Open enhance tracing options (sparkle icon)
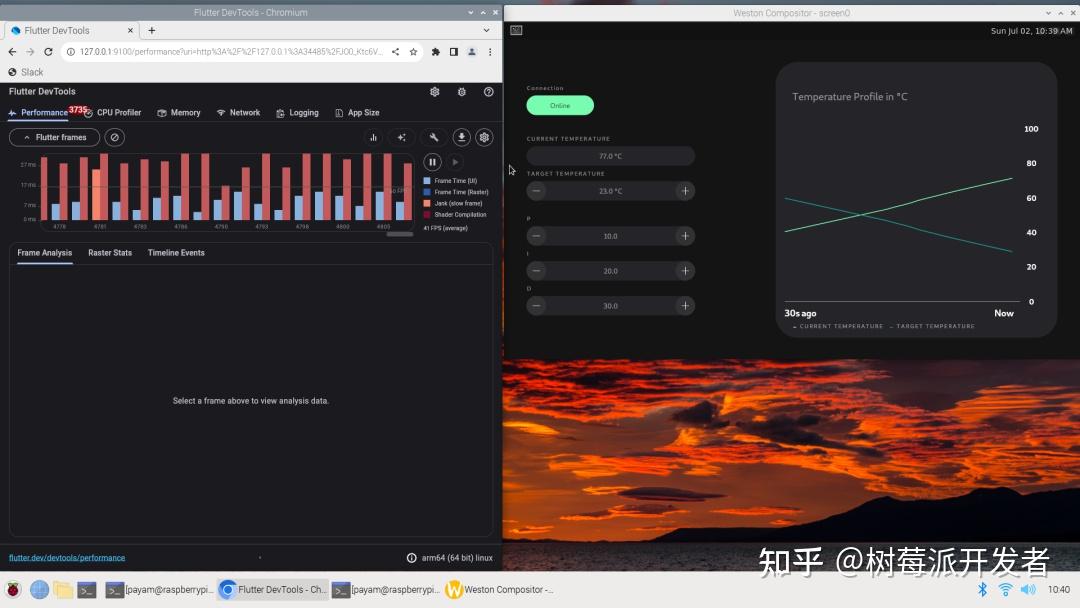The height and width of the screenshot is (608, 1080). [x=401, y=137]
